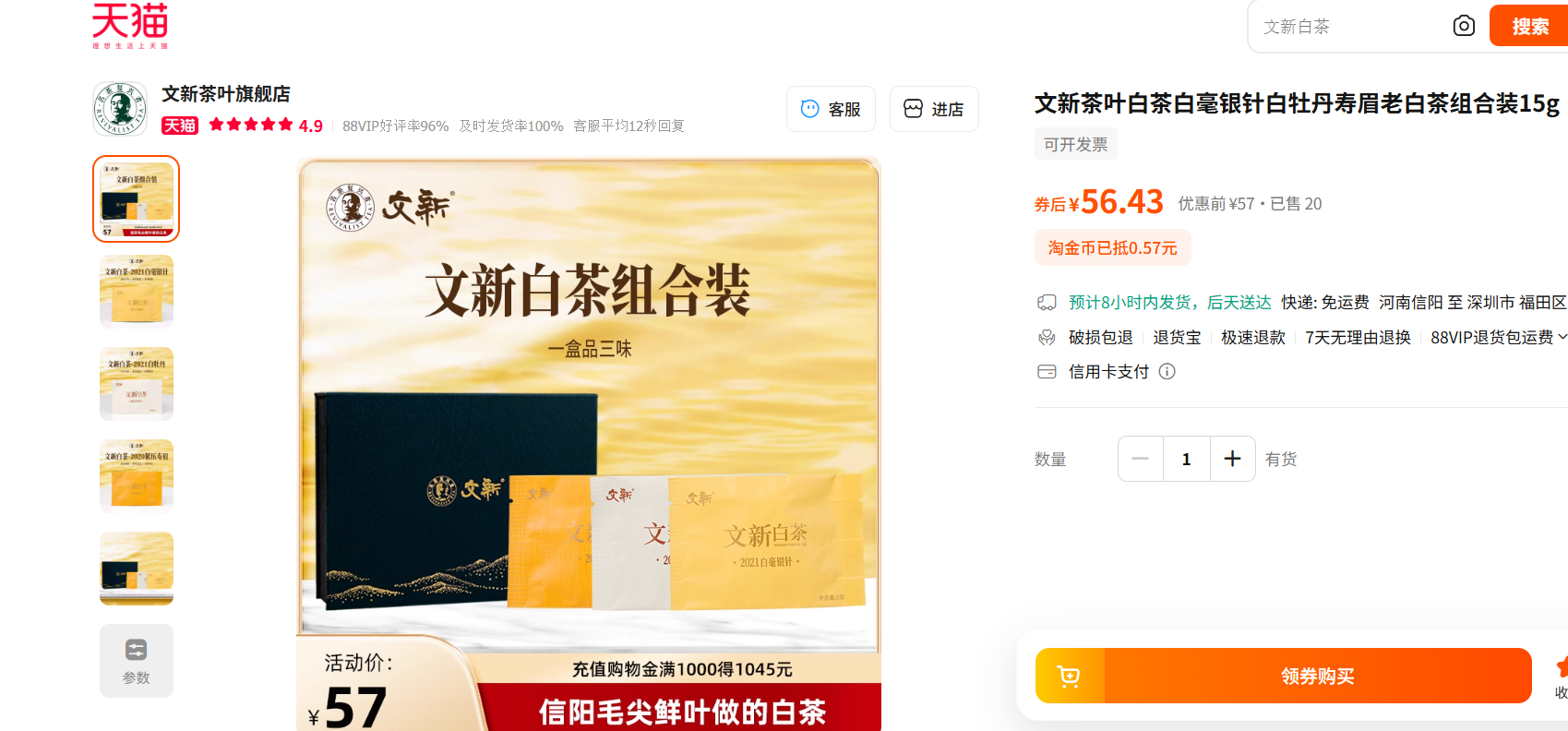1568x731 pixels.
Task: Select the fourth 寿眉 product thumbnail
Action: pos(137,476)
